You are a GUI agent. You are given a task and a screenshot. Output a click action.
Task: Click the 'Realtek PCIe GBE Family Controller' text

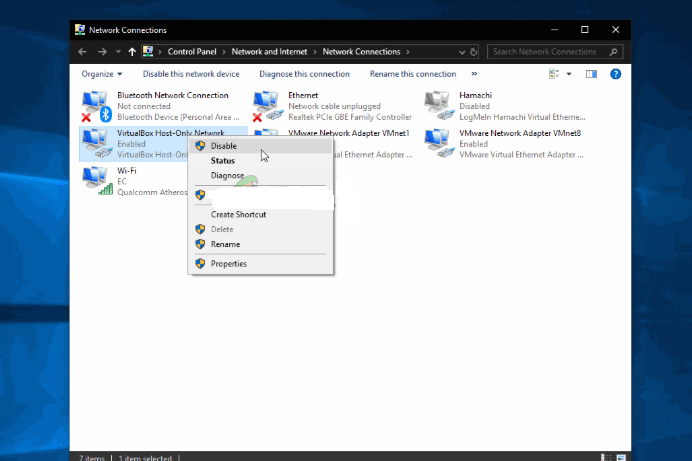coord(350,117)
